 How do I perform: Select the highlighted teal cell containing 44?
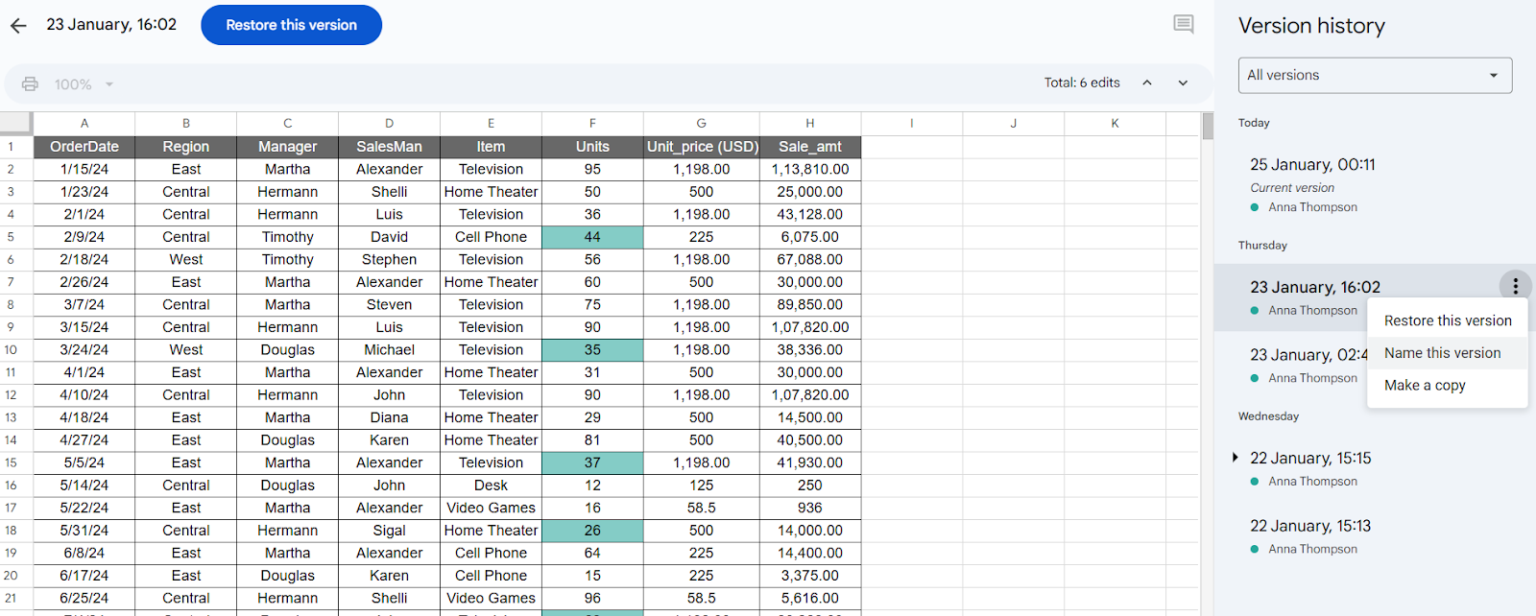(592, 236)
